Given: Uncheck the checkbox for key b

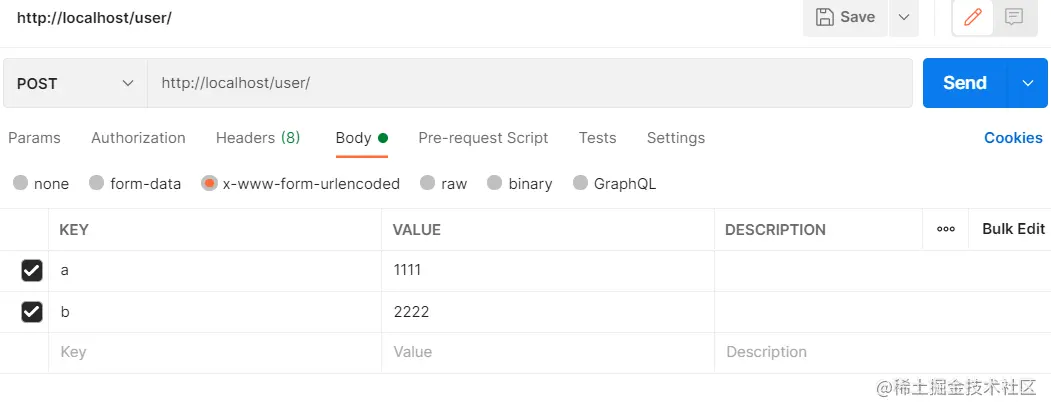Looking at the screenshot, I should click(x=32, y=312).
